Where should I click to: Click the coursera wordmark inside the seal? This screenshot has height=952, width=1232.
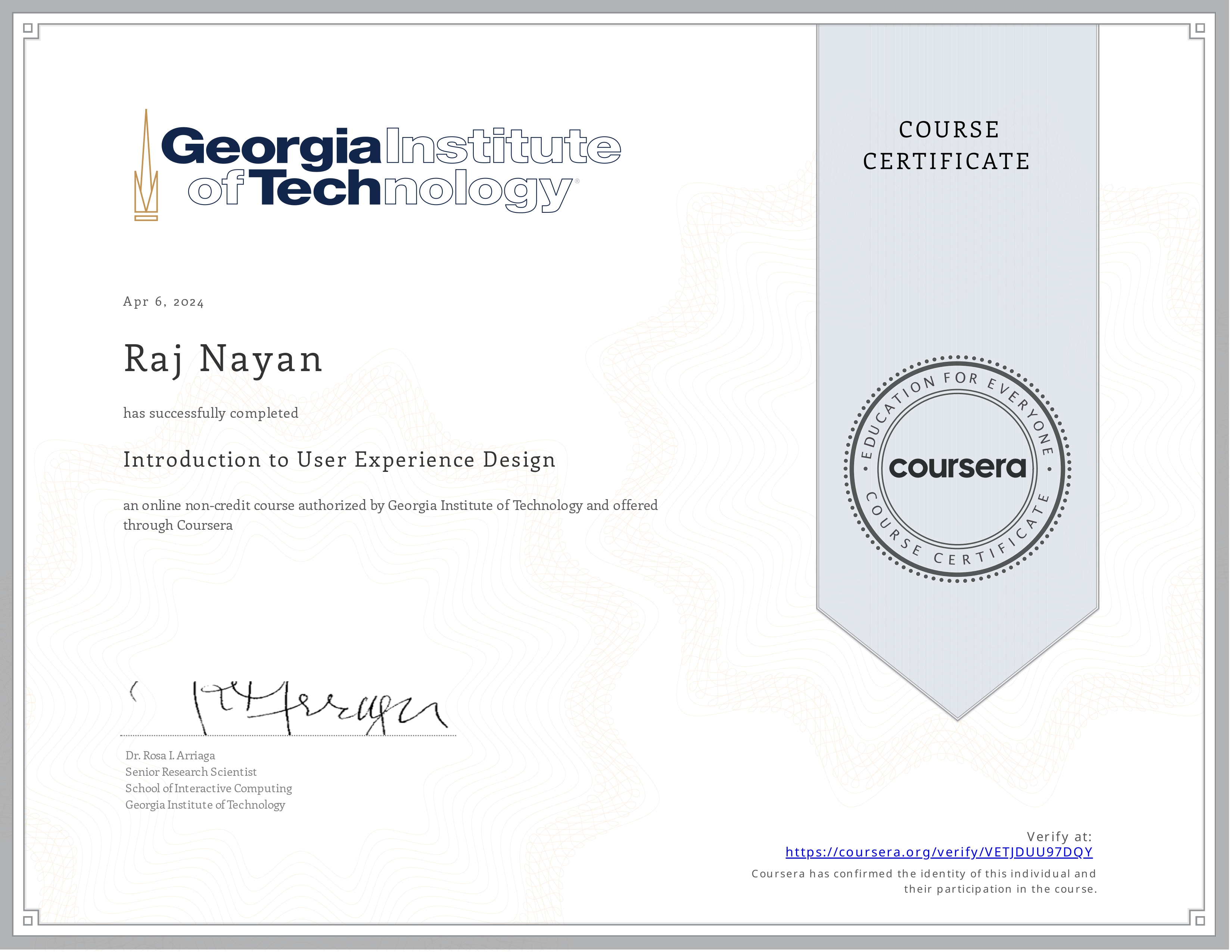point(958,467)
